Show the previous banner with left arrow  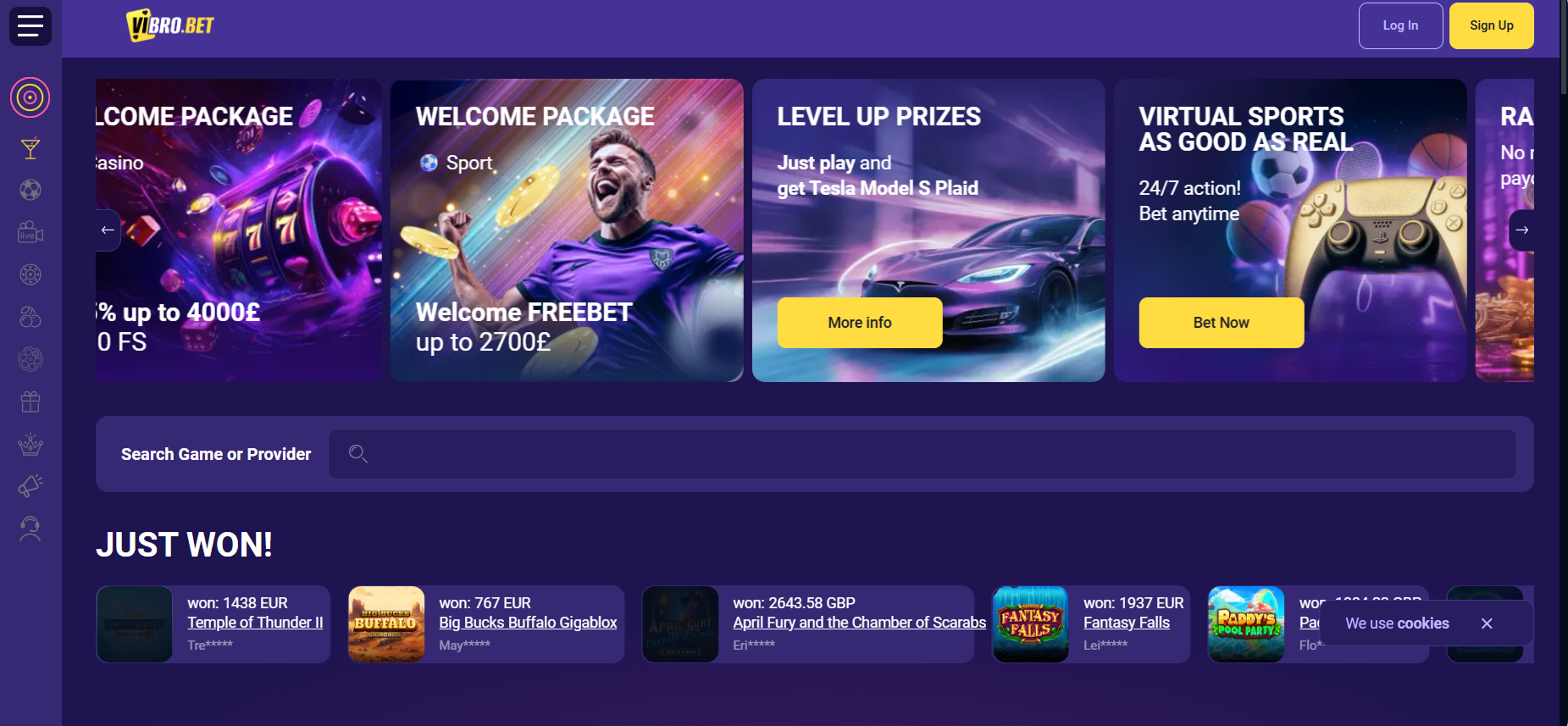pyautogui.click(x=108, y=230)
